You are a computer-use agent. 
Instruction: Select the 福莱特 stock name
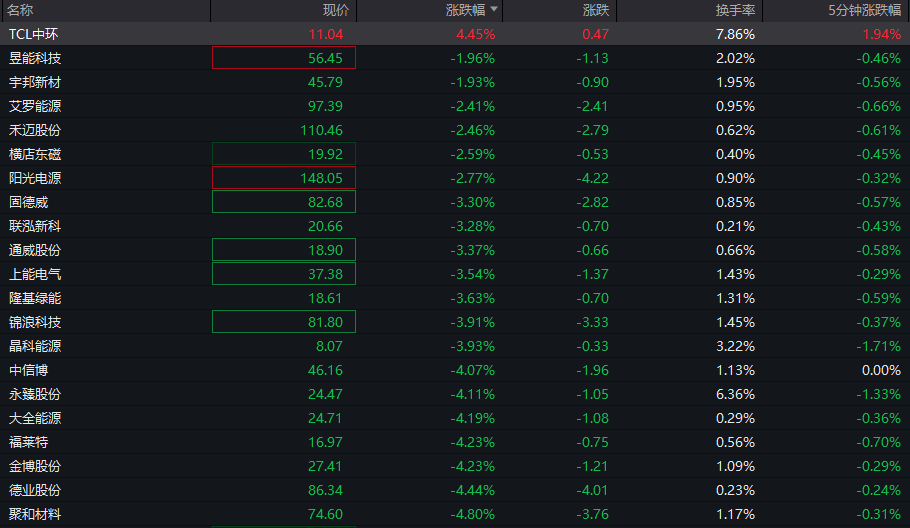28,442
